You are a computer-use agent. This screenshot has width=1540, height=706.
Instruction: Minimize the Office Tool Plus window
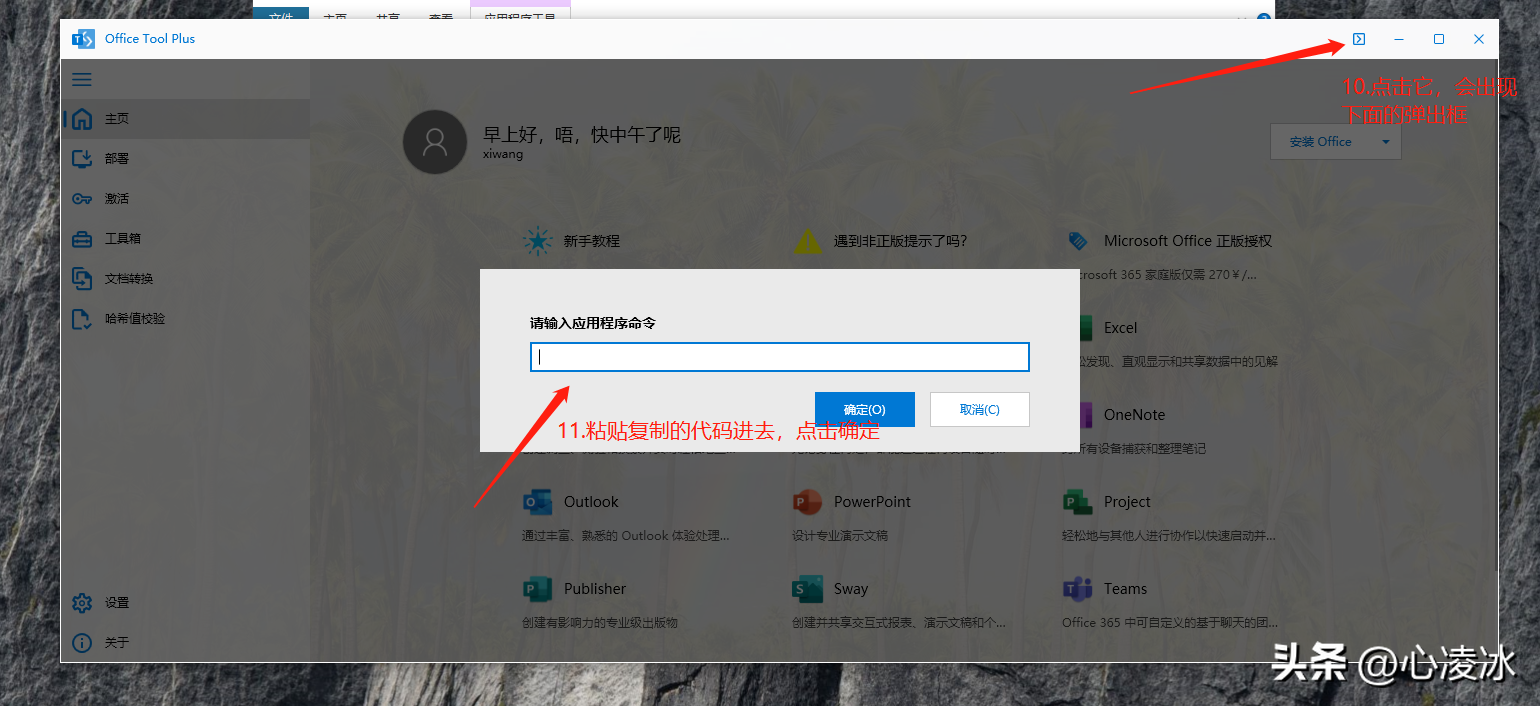1399,39
